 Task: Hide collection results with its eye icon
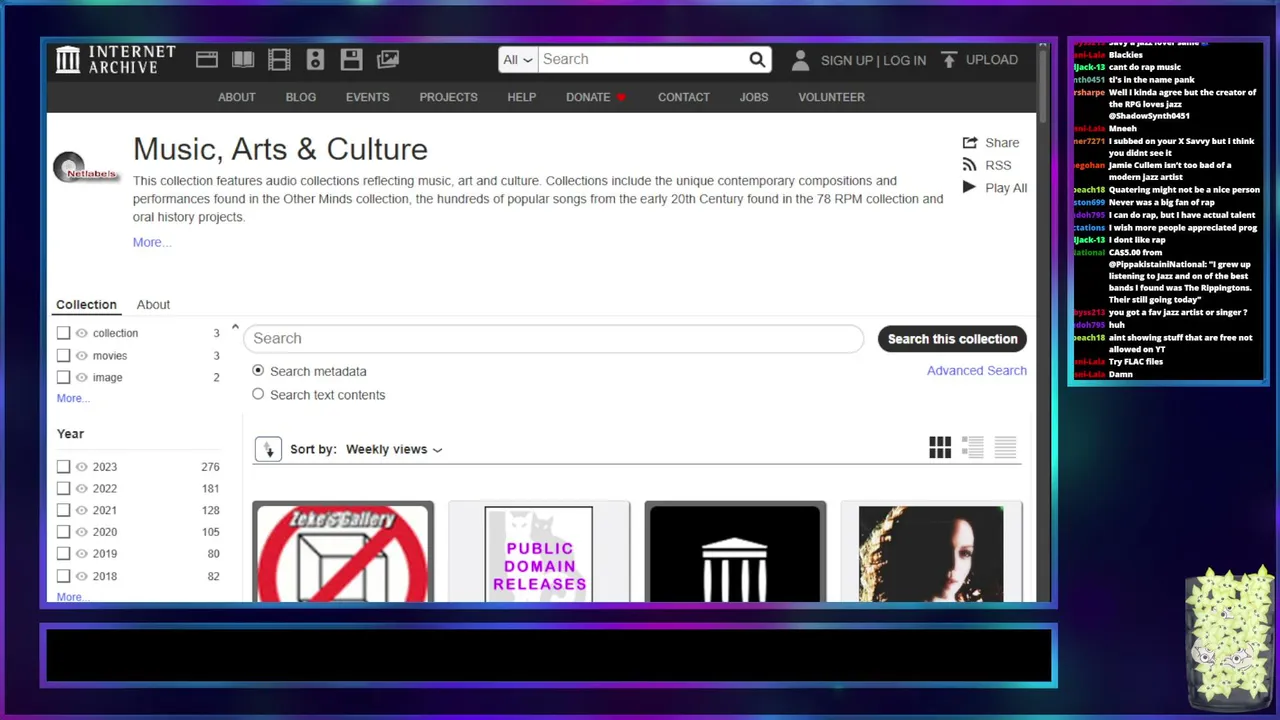(x=82, y=333)
